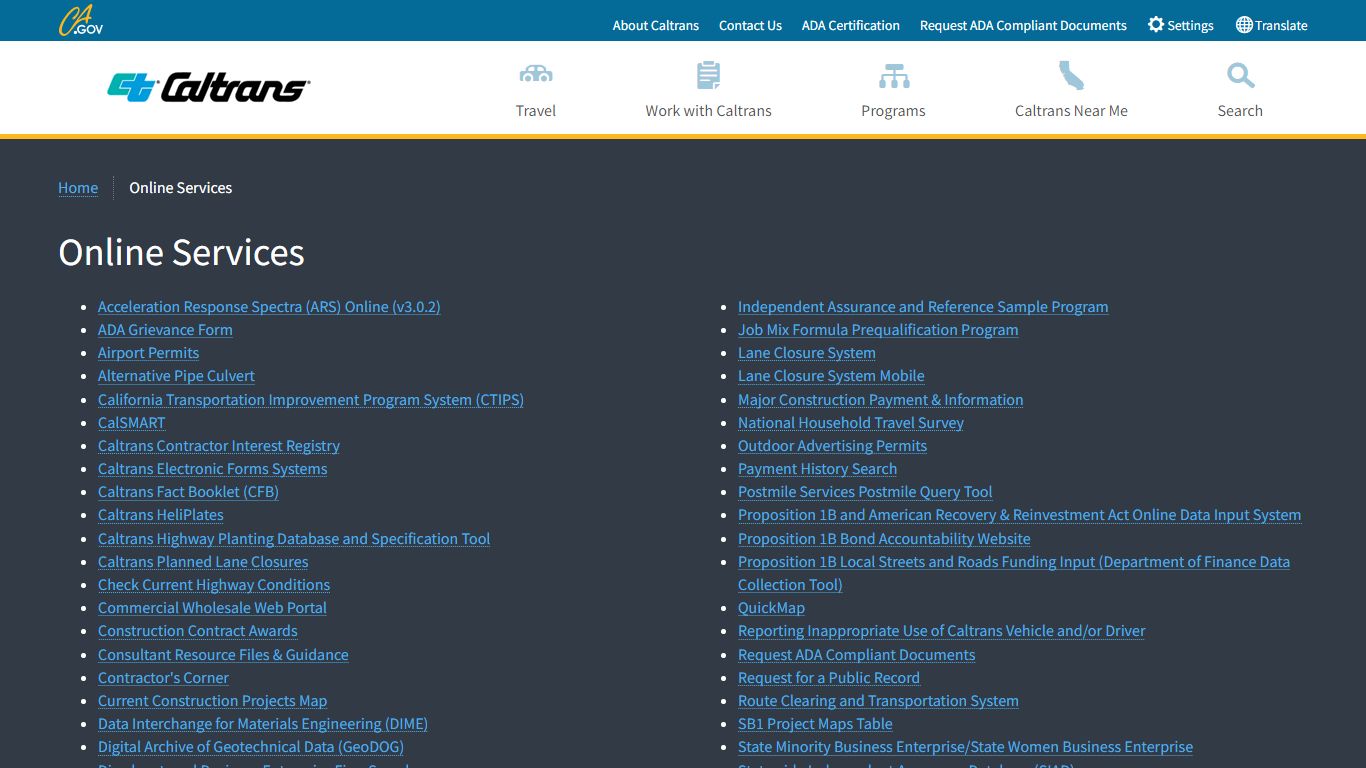This screenshot has width=1366, height=768.
Task: Open Job Mix Formula Prequalification Program link
Action: 878,330
